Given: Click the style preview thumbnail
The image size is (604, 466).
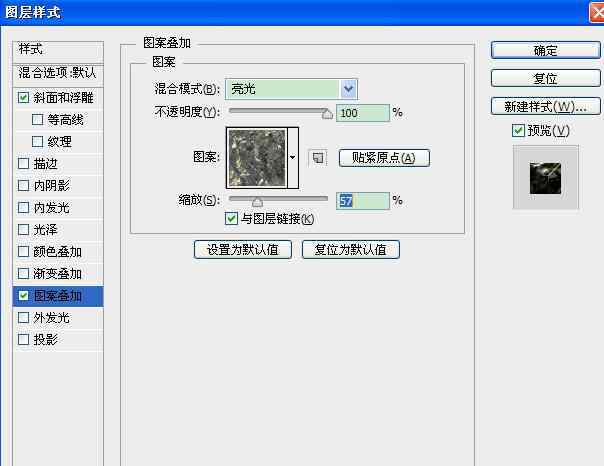Looking at the screenshot, I should tap(545, 178).
